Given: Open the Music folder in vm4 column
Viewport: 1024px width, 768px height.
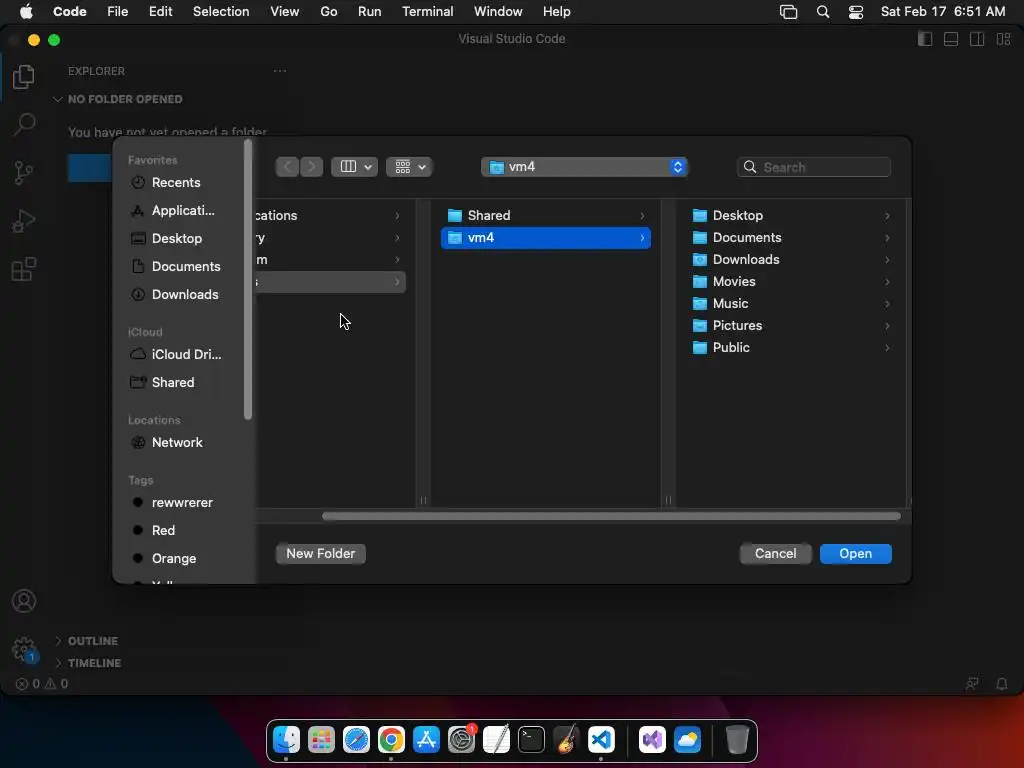Looking at the screenshot, I should click(791, 304).
